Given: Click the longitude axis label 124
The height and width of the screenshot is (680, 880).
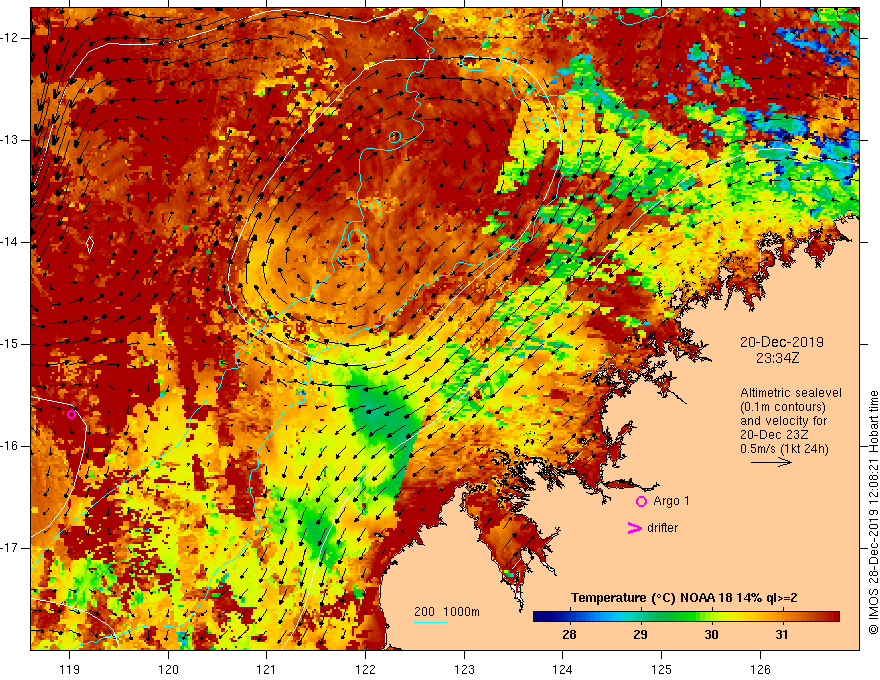Looking at the screenshot, I should point(563,669).
